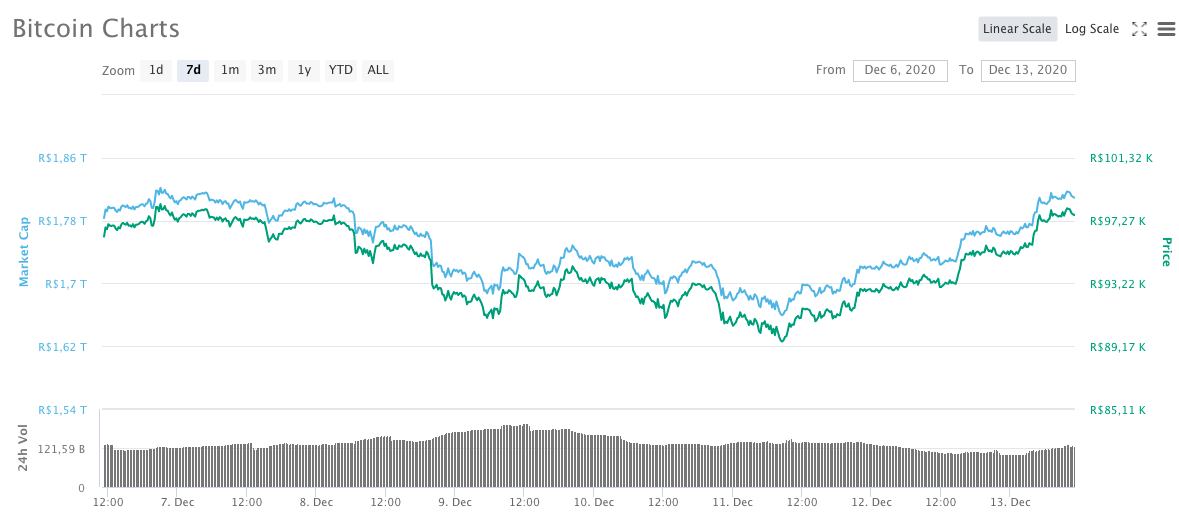
Task: Click the 10. Dec date tick
Action: click(593, 502)
